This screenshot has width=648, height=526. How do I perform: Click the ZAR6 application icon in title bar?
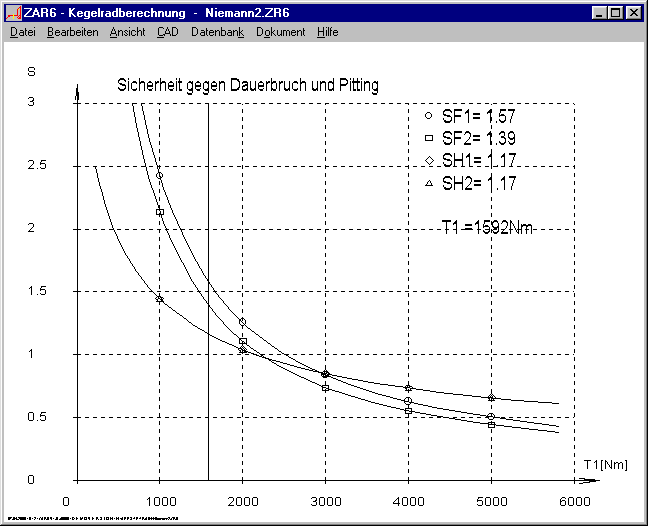[13, 12]
